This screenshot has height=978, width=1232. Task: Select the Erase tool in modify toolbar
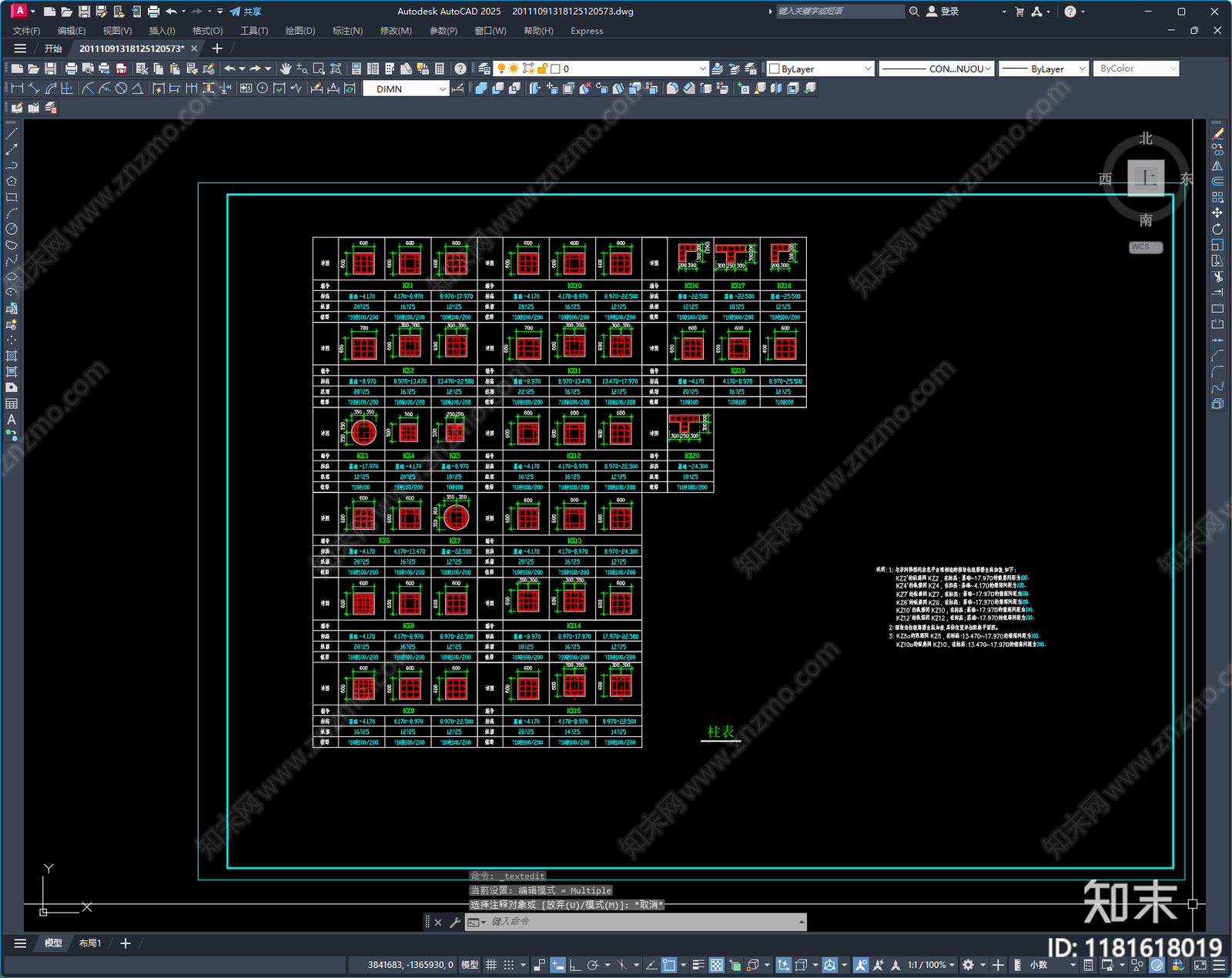coord(1217,134)
